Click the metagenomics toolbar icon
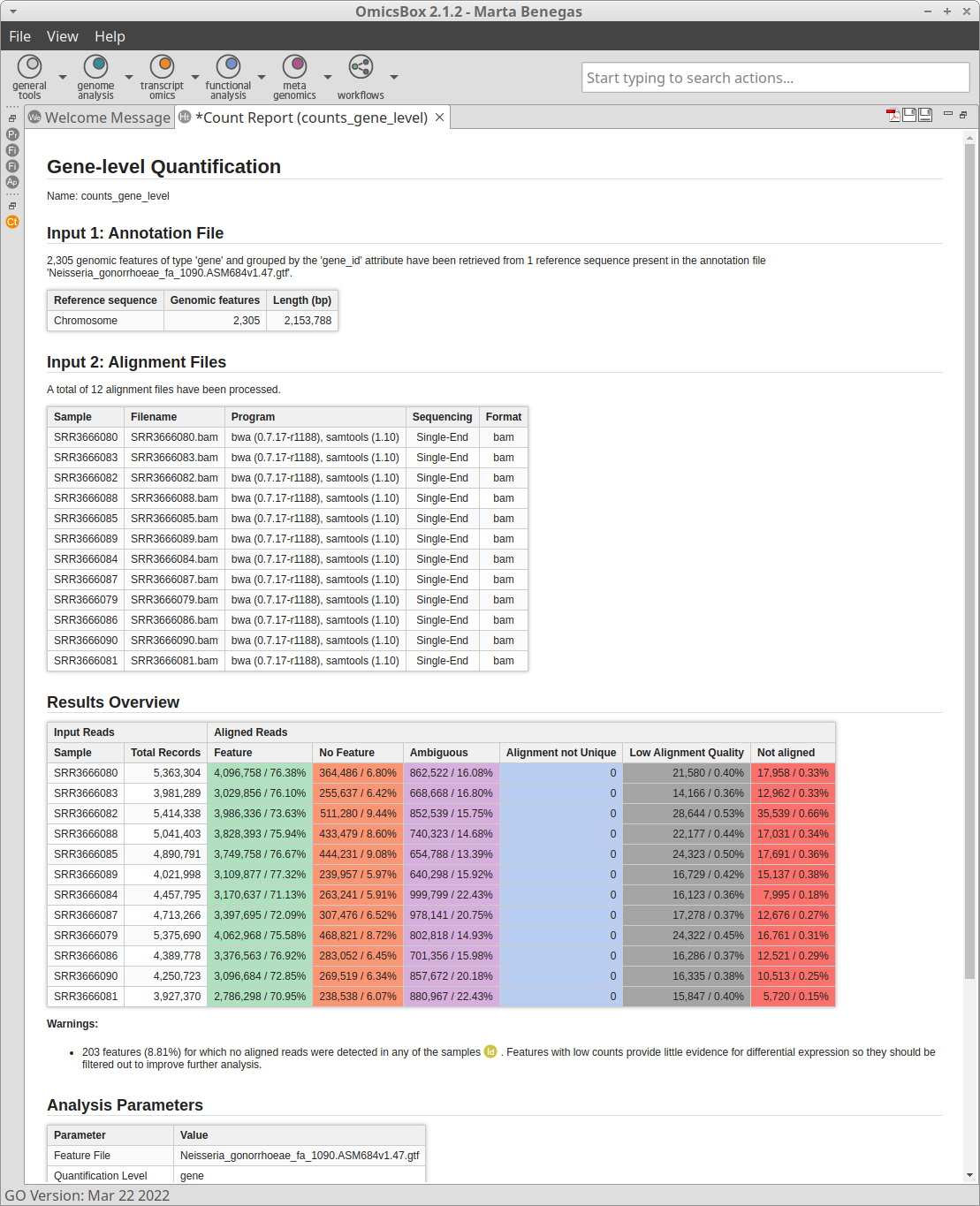 pyautogui.click(x=294, y=67)
